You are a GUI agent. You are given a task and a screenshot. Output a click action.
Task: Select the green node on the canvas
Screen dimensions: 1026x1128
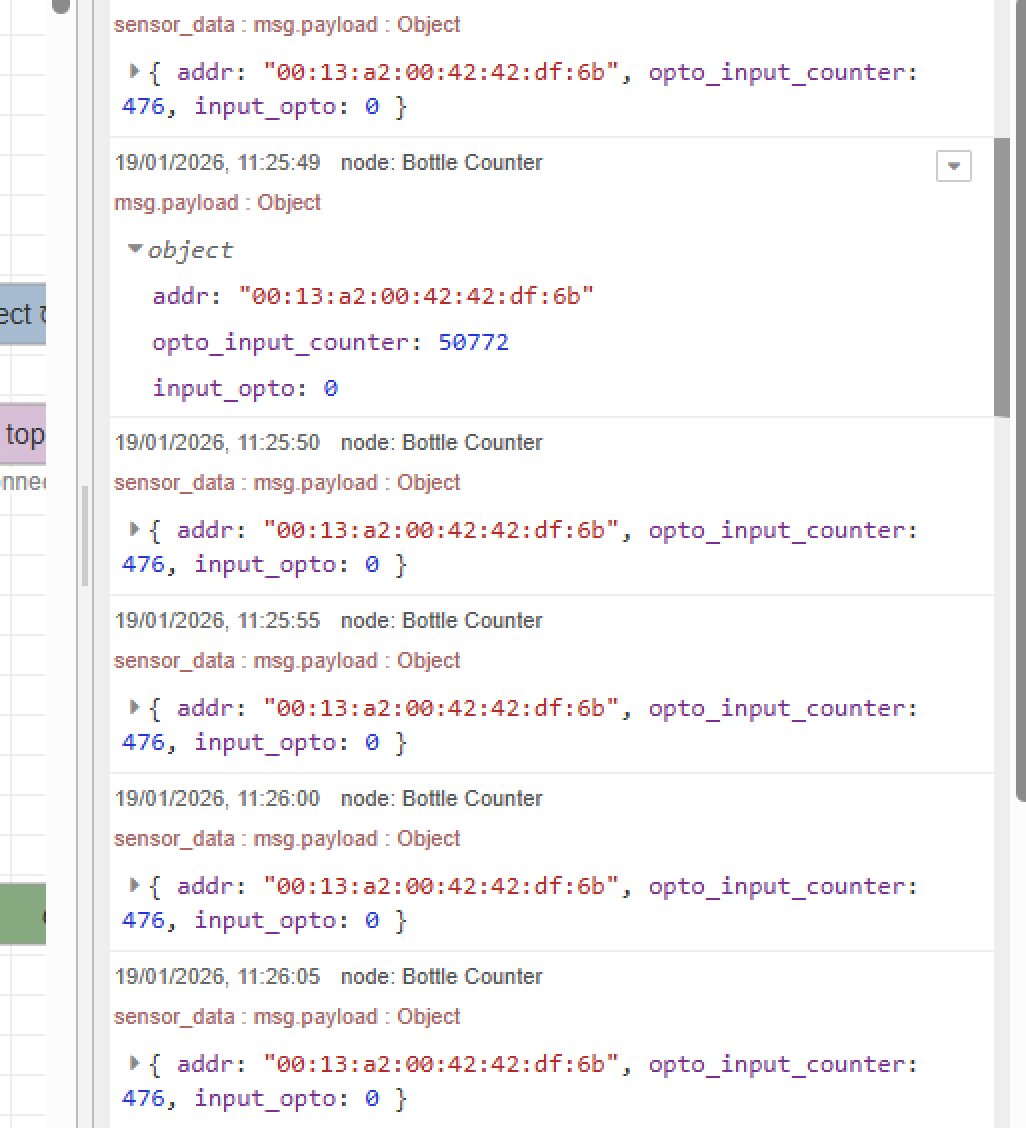23,913
